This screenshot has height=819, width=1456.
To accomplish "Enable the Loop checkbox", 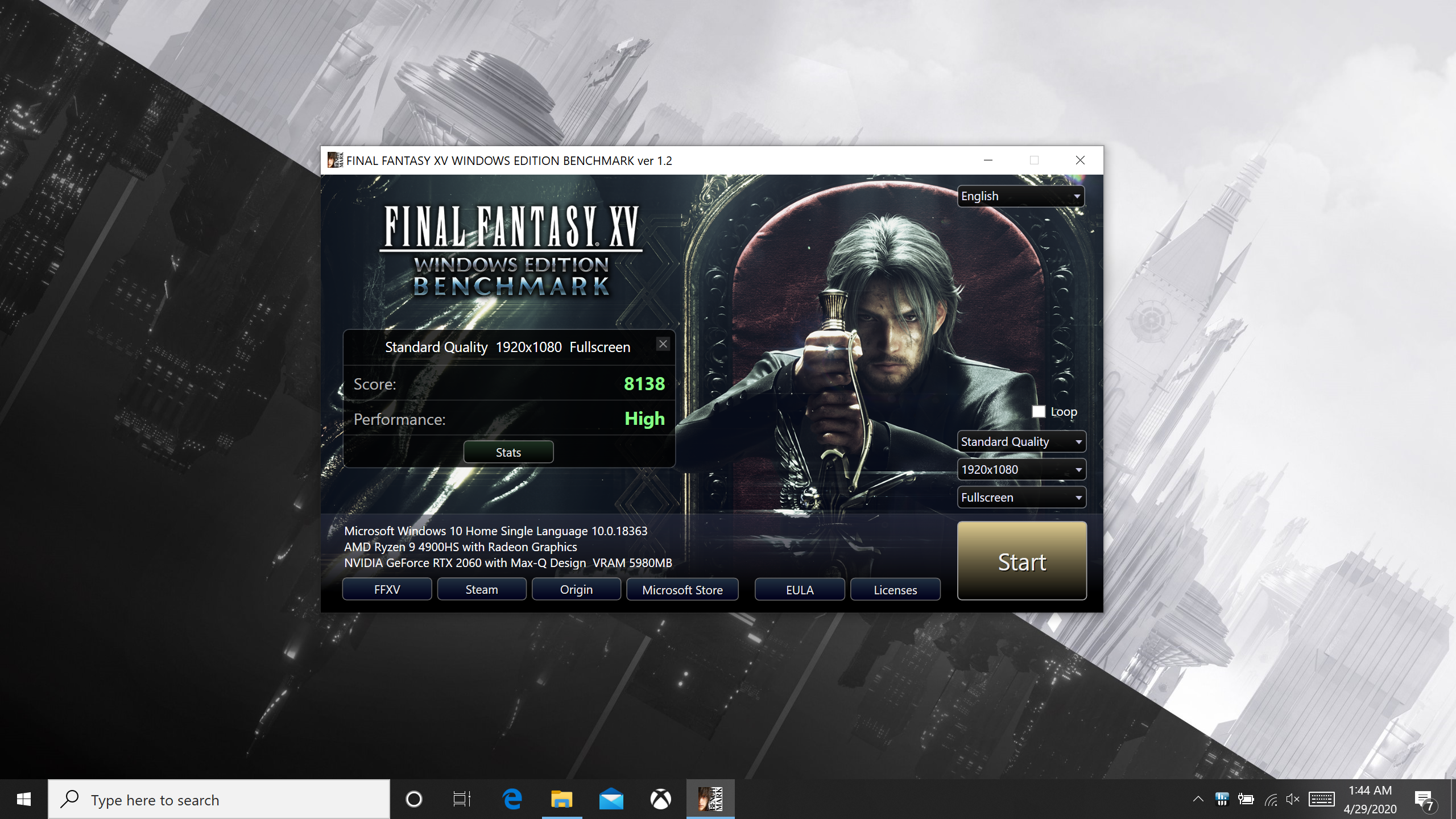I will [1039, 411].
